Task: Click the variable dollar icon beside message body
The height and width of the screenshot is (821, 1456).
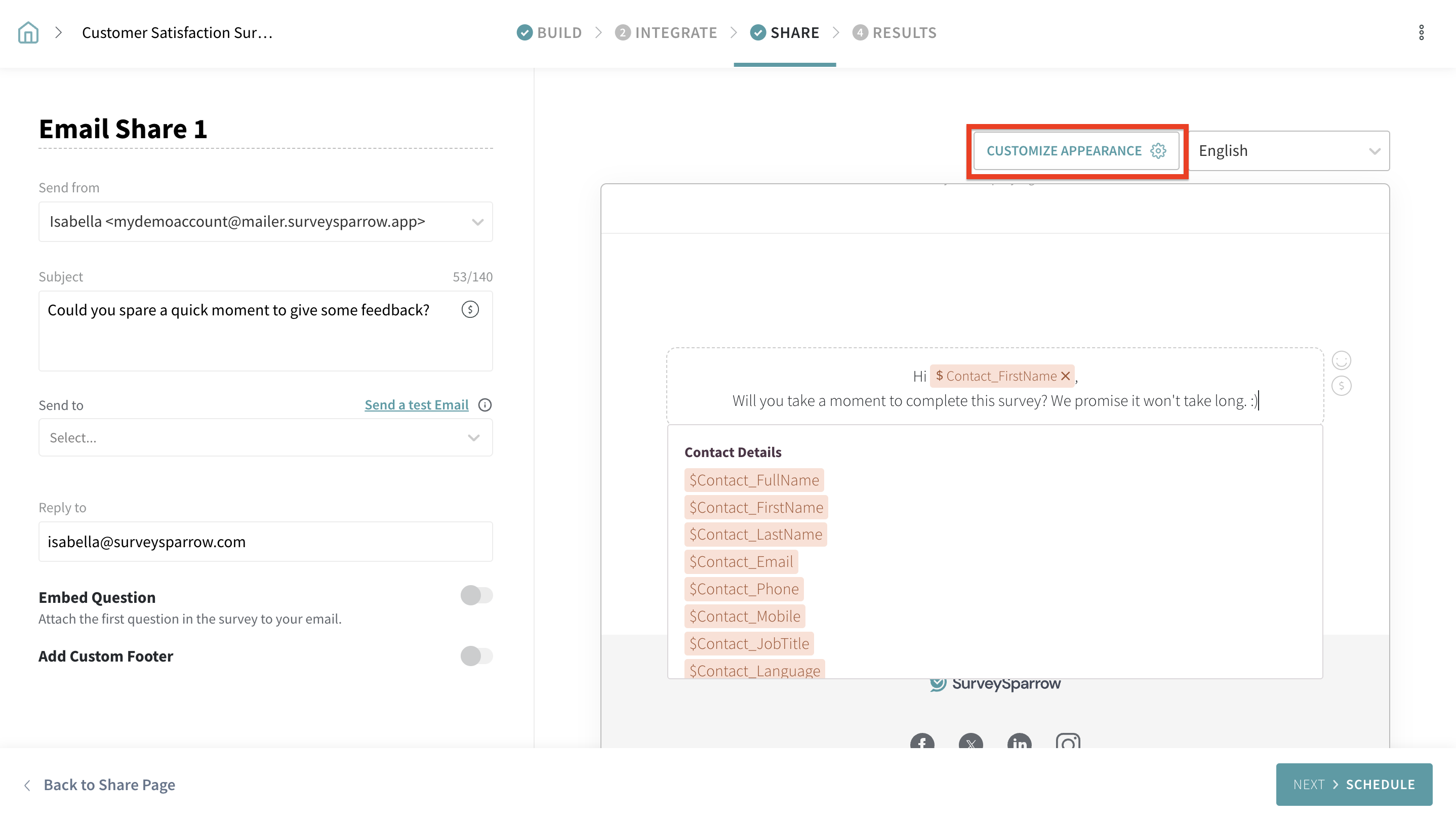Action: pos(1341,386)
